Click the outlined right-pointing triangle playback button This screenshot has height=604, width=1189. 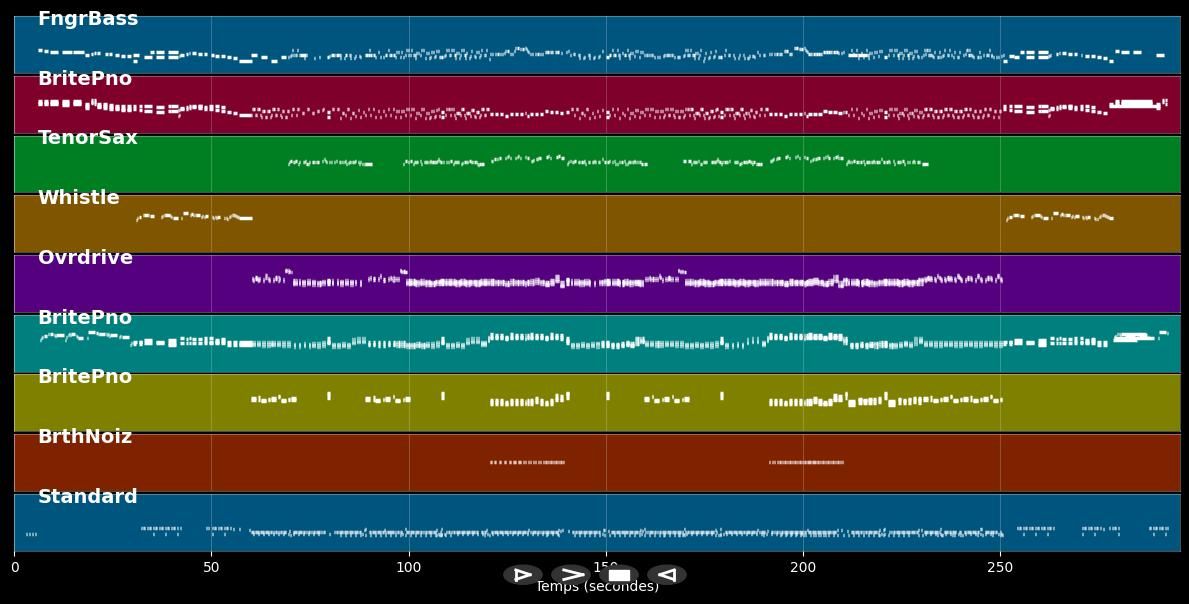(522, 575)
